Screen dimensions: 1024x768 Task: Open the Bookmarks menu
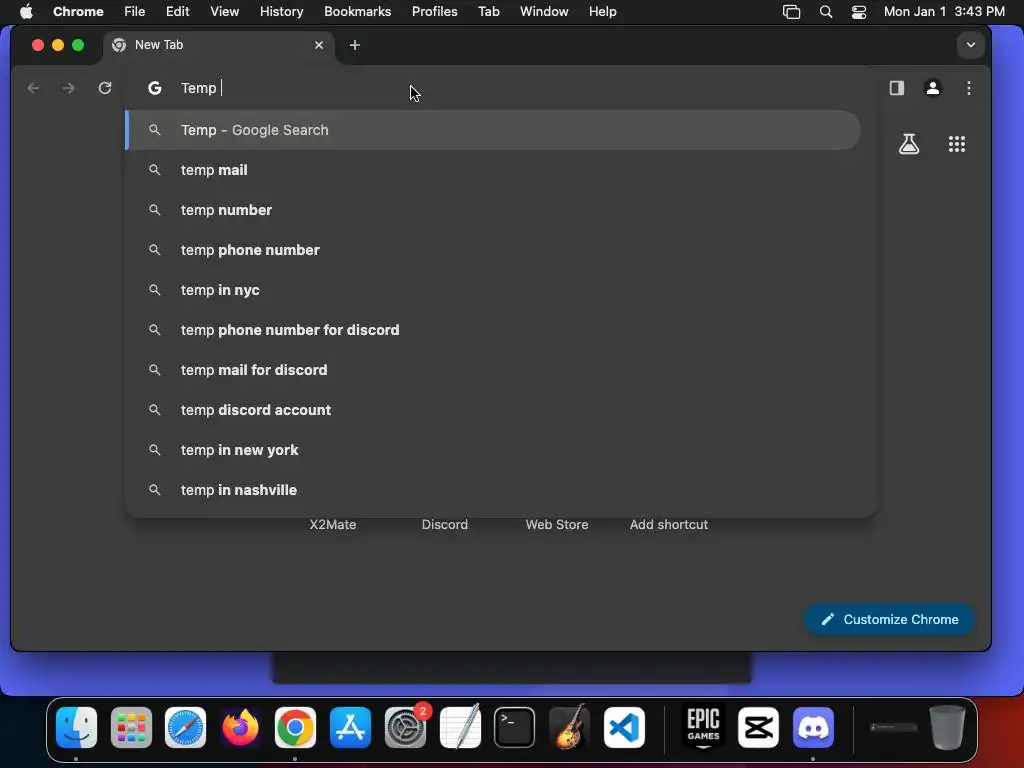coord(357,11)
